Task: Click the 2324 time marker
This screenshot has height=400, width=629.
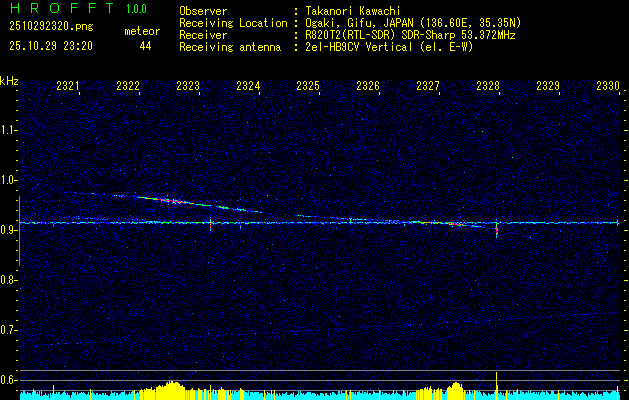Action: tap(248, 85)
